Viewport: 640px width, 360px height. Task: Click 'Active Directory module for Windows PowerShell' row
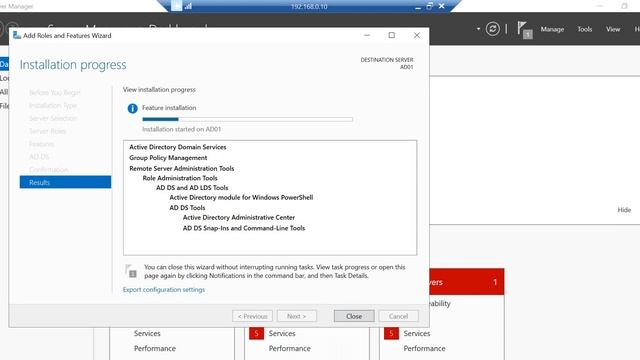click(241, 198)
